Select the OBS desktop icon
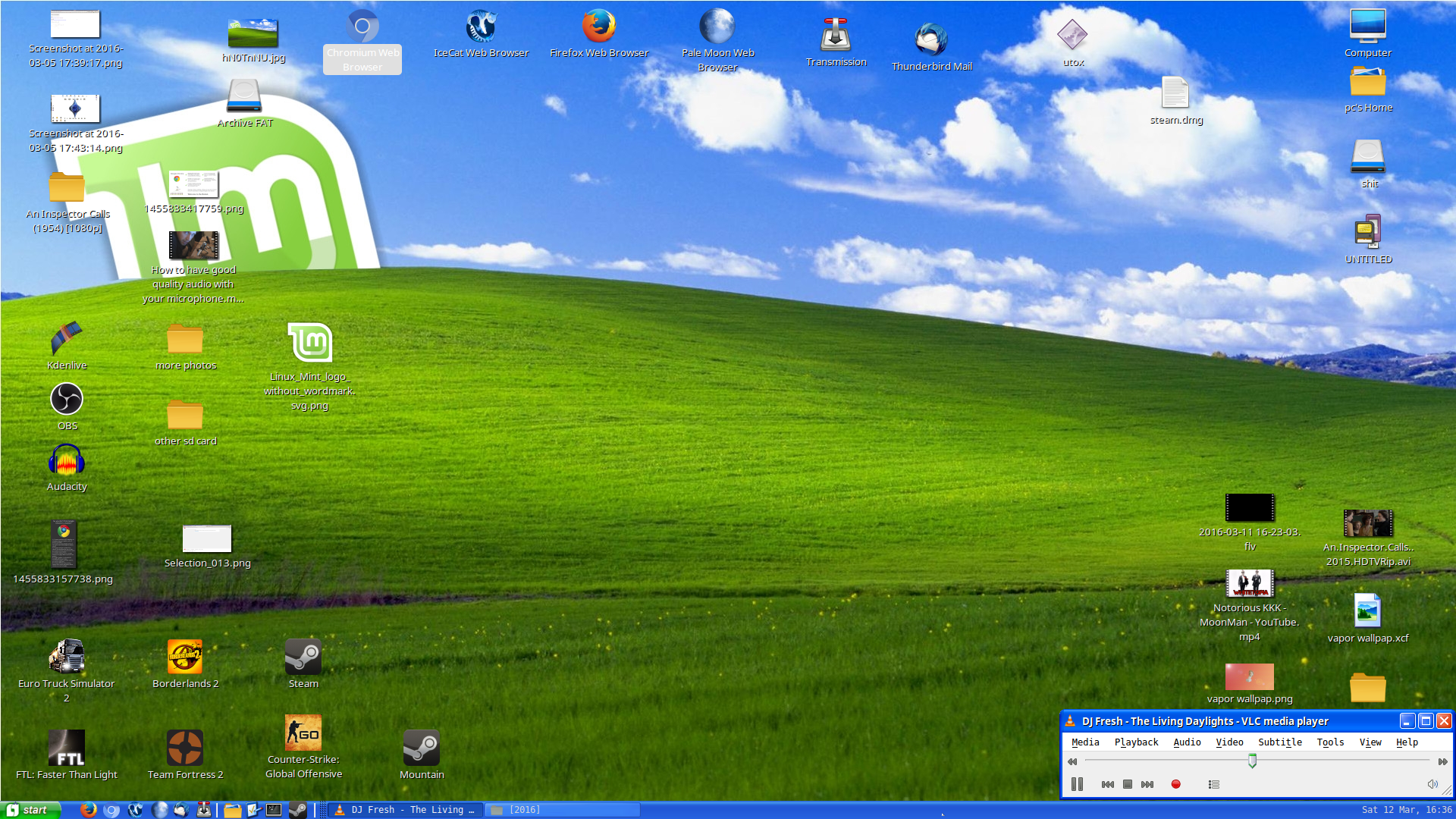Image resolution: width=1456 pixels, height=819 pixels. pos(67,400)
